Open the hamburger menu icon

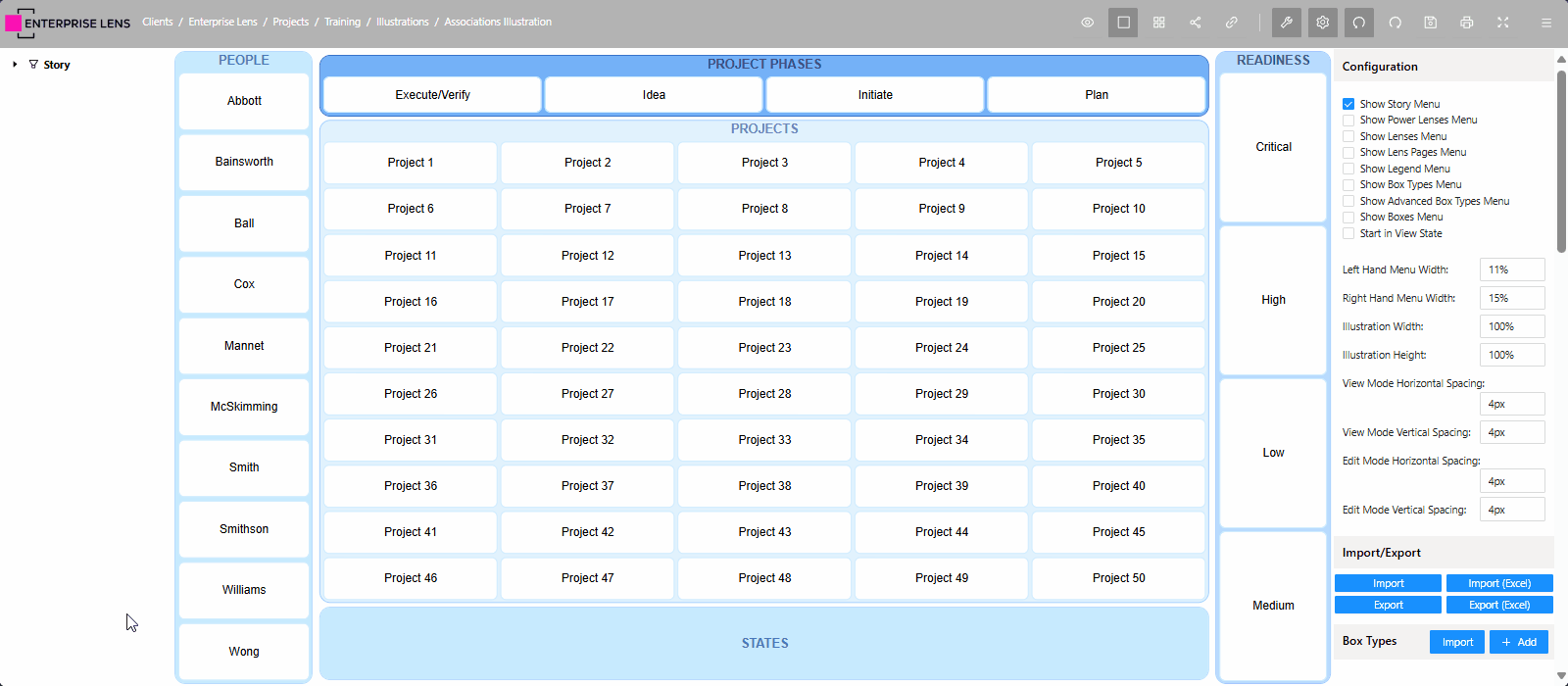[x=1546, y=23]
